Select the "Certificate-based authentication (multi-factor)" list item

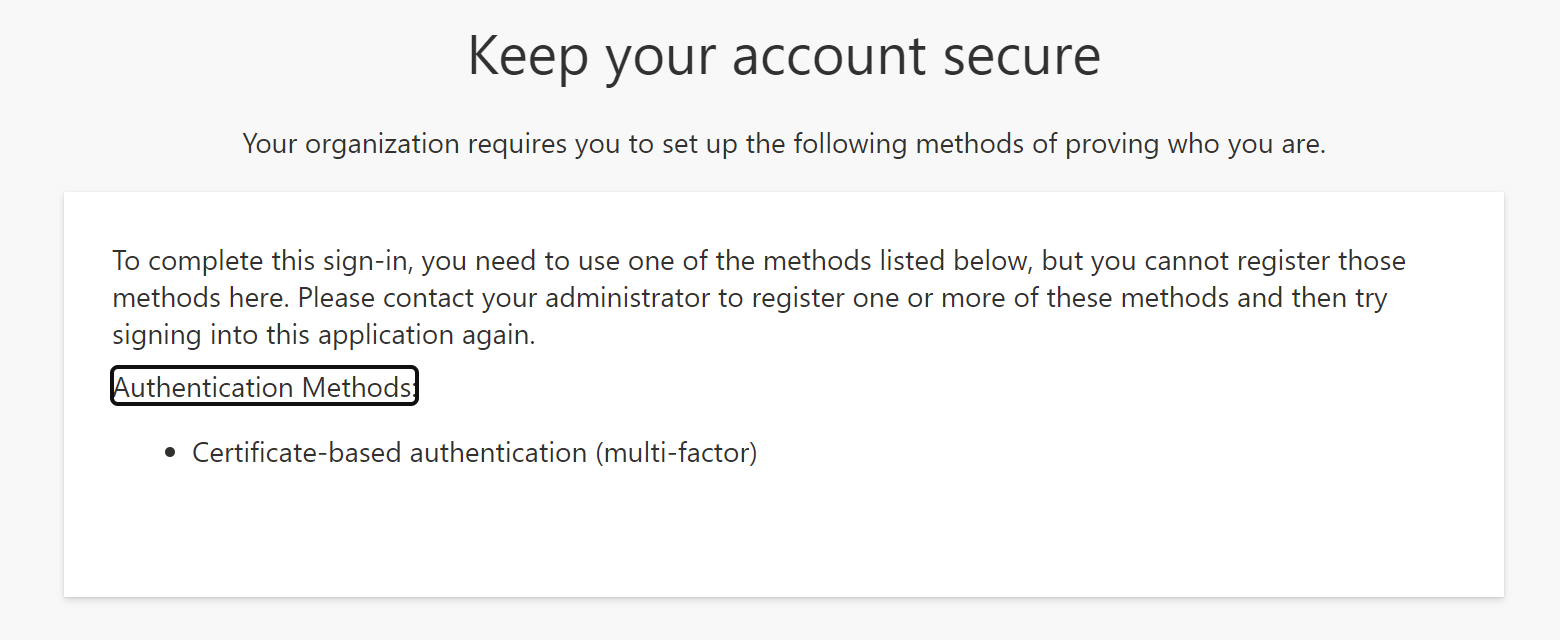[x=475, y=453]
